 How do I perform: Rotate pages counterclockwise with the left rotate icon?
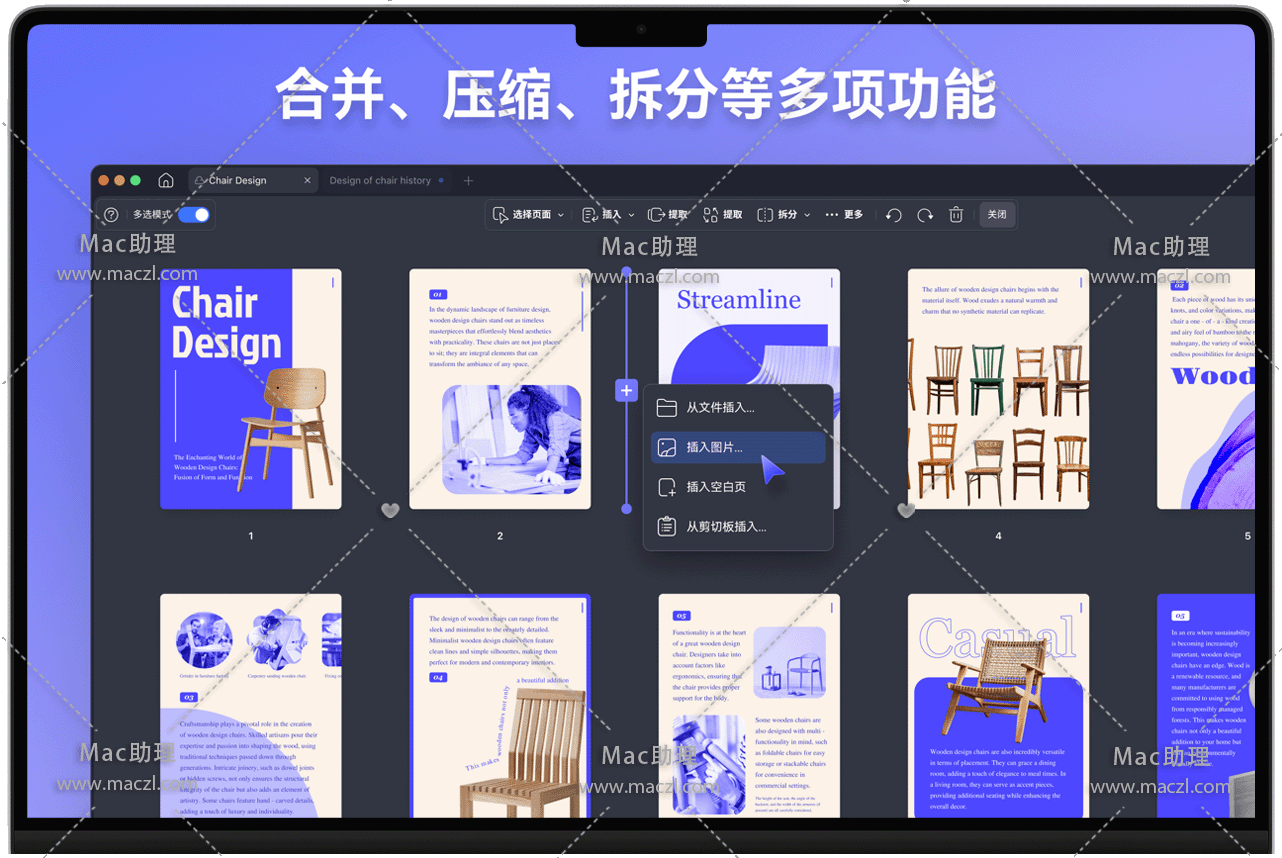[x=894, y=215]
